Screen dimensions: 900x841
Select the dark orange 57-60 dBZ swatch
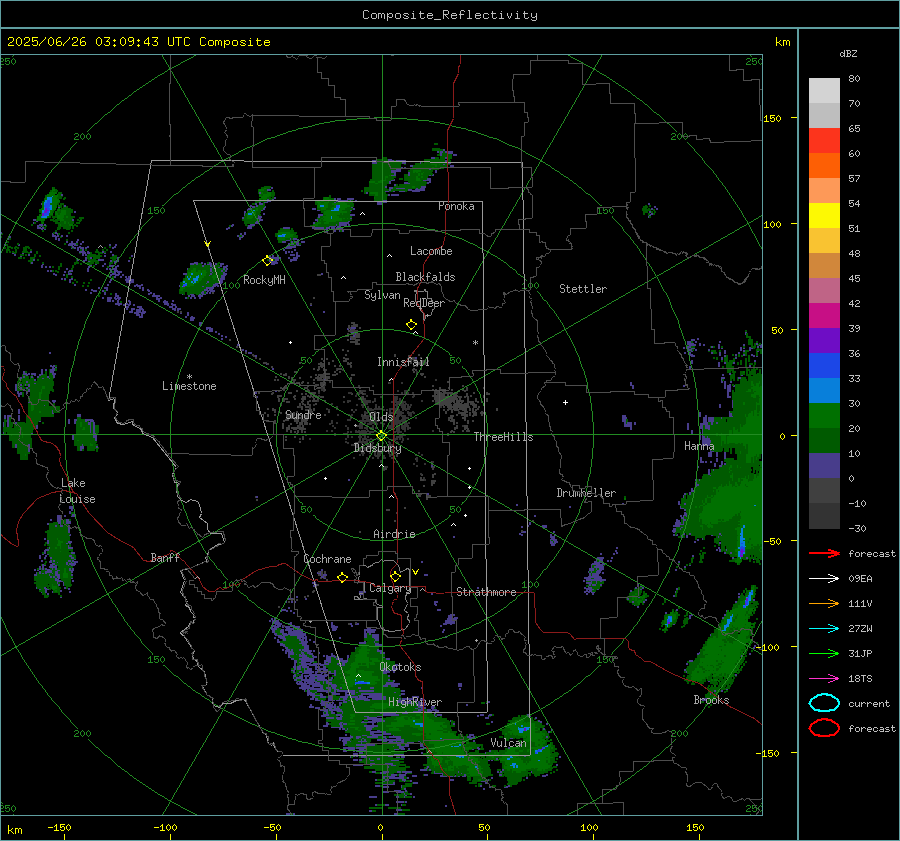(824, 165)
